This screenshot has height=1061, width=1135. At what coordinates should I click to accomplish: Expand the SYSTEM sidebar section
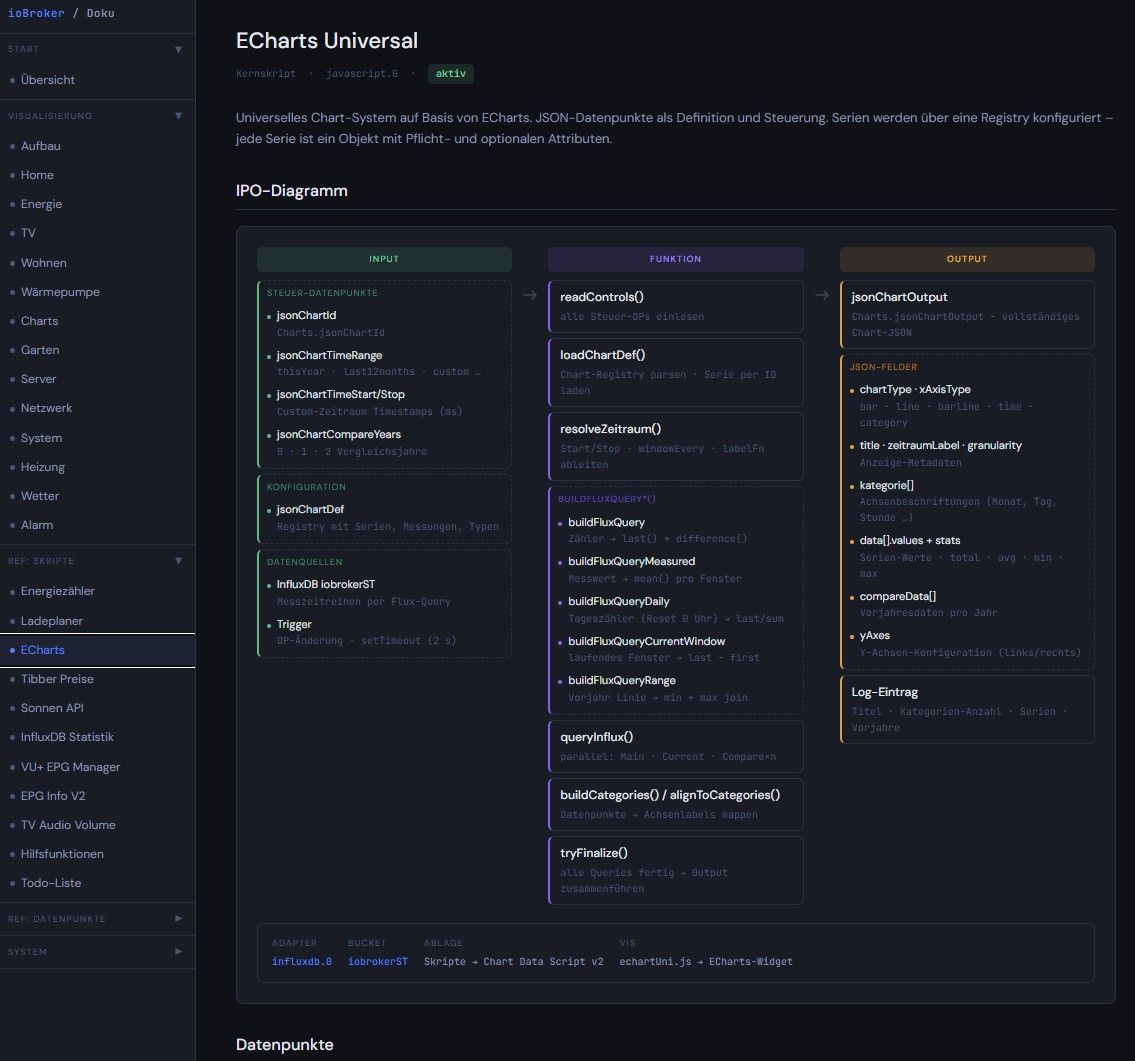coord(179,952)
